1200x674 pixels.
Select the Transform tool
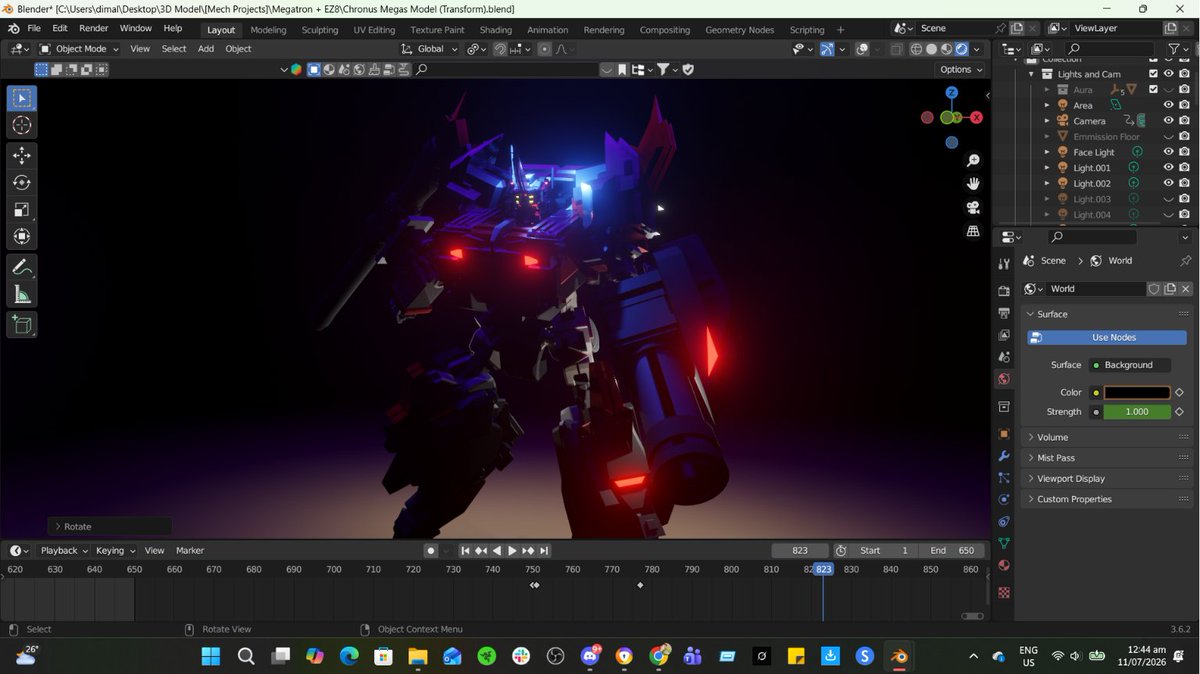coord(22,237)
